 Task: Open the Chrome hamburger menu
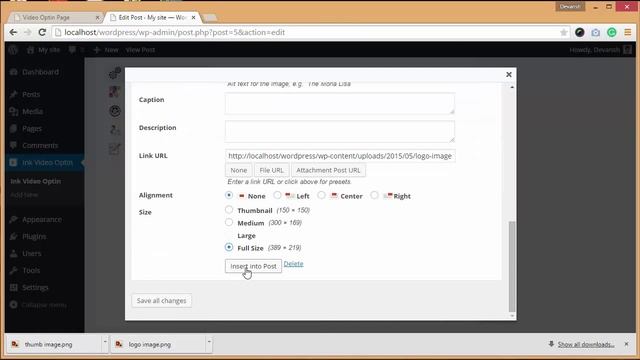click(x=628, y=32)
